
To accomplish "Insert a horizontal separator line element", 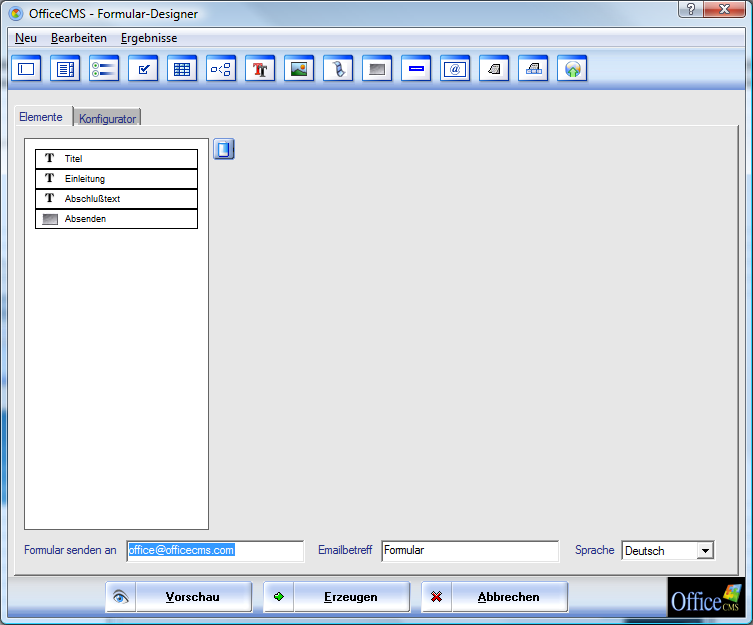I will click(x=416, y=69).
